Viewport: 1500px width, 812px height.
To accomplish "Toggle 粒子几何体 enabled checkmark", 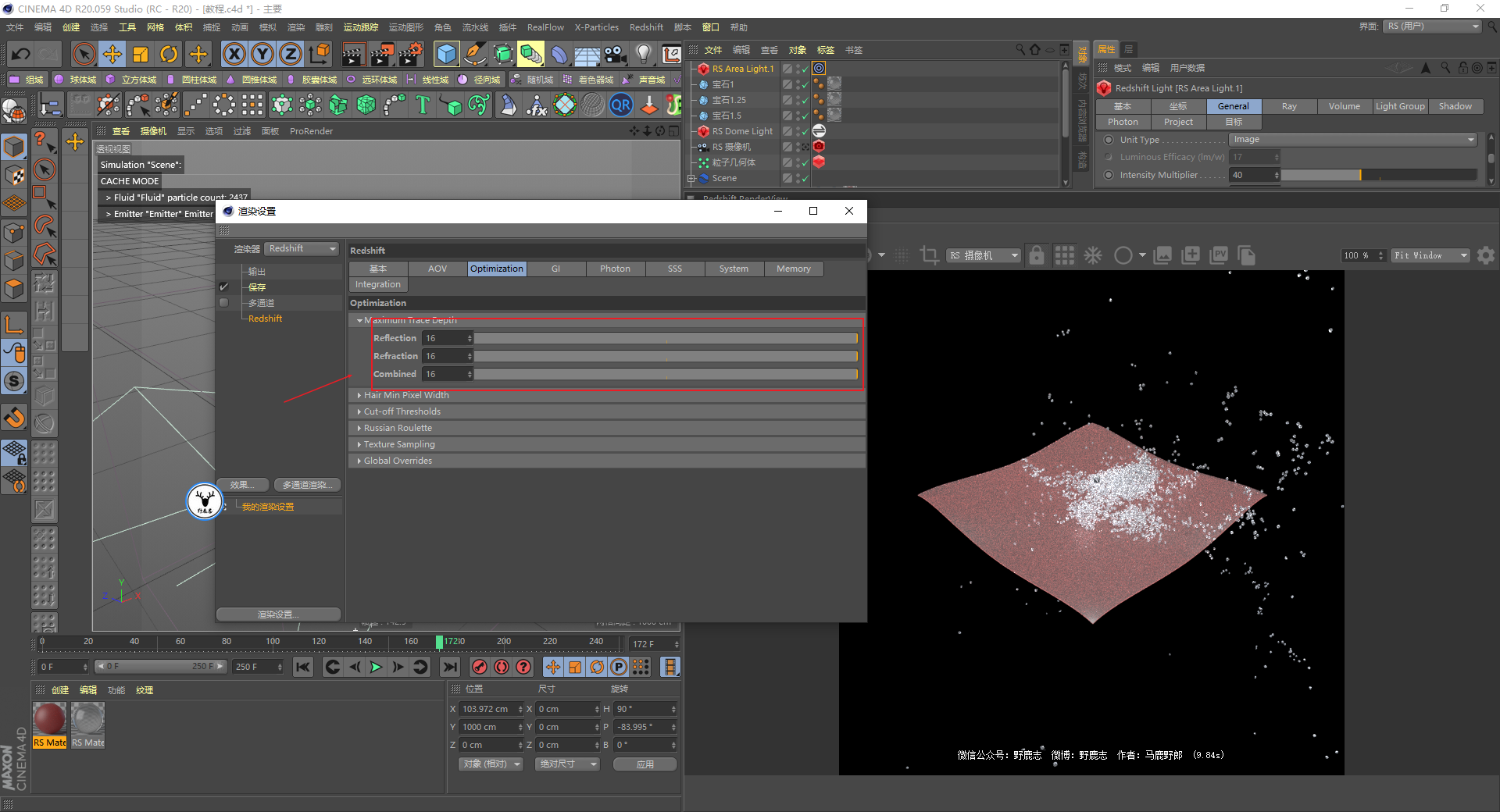I will pos(805,162).
